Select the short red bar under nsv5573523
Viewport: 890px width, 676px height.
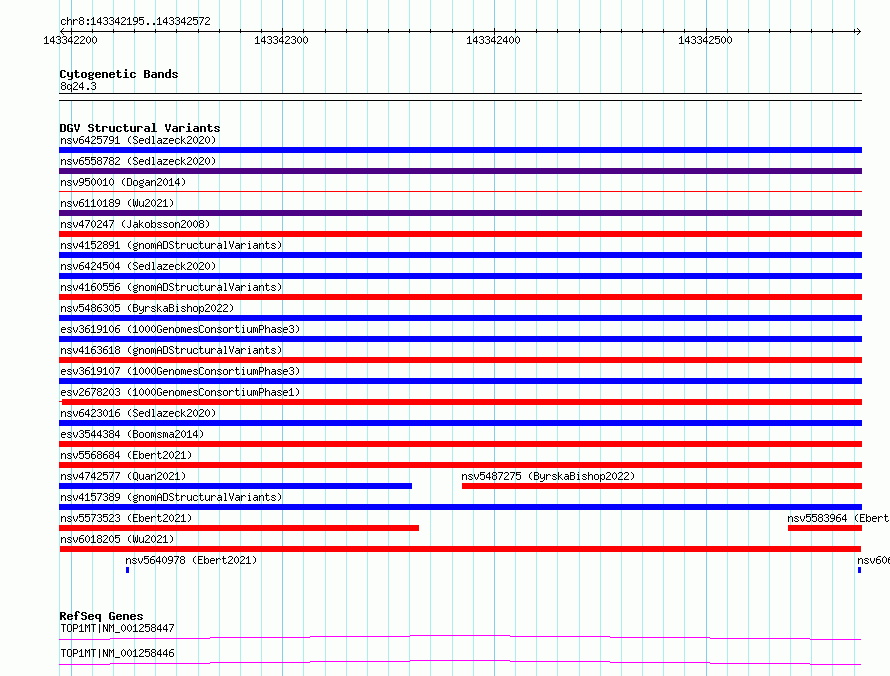point(239,528)
